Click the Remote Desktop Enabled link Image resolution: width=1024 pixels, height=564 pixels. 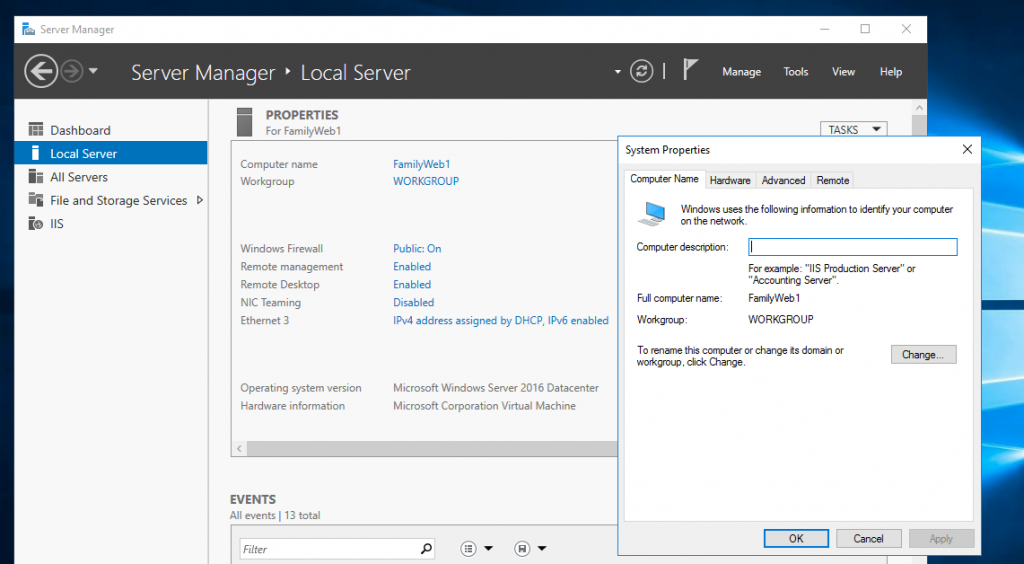point(411,285)
